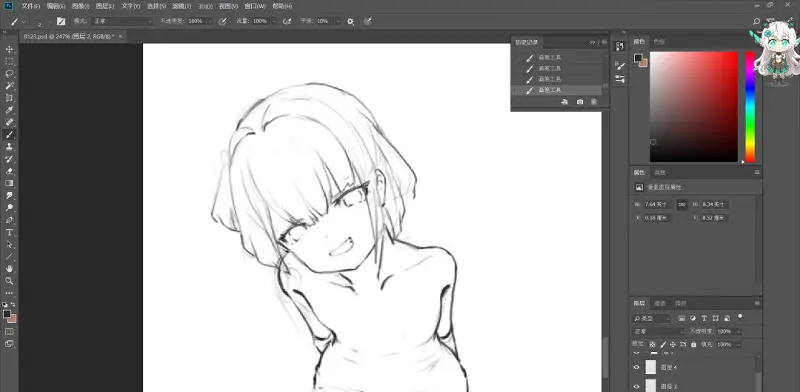This screenshot has height=392, width=800.
Task: Toggle lock transparent pixels in Layers panel
Action: click(653, 345)
